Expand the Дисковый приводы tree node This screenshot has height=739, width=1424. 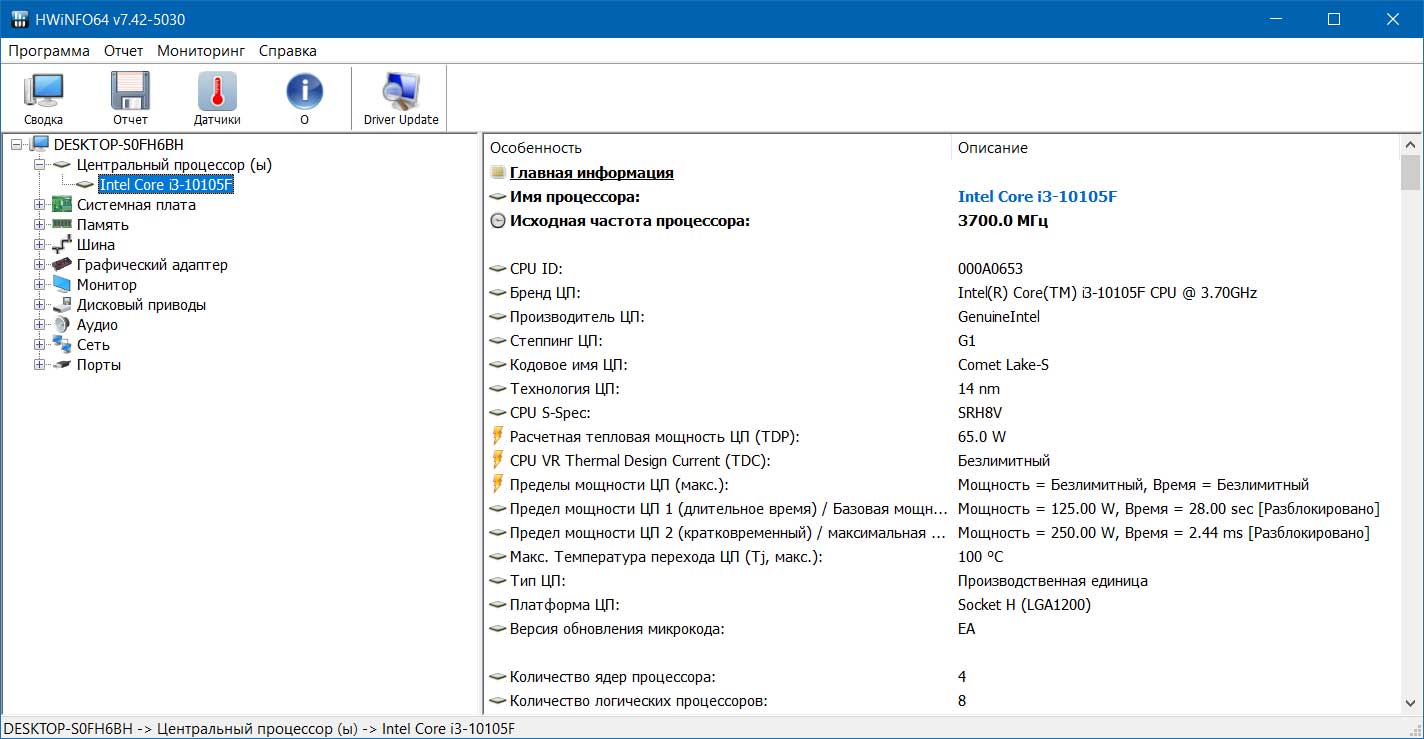tap(39, 305)
